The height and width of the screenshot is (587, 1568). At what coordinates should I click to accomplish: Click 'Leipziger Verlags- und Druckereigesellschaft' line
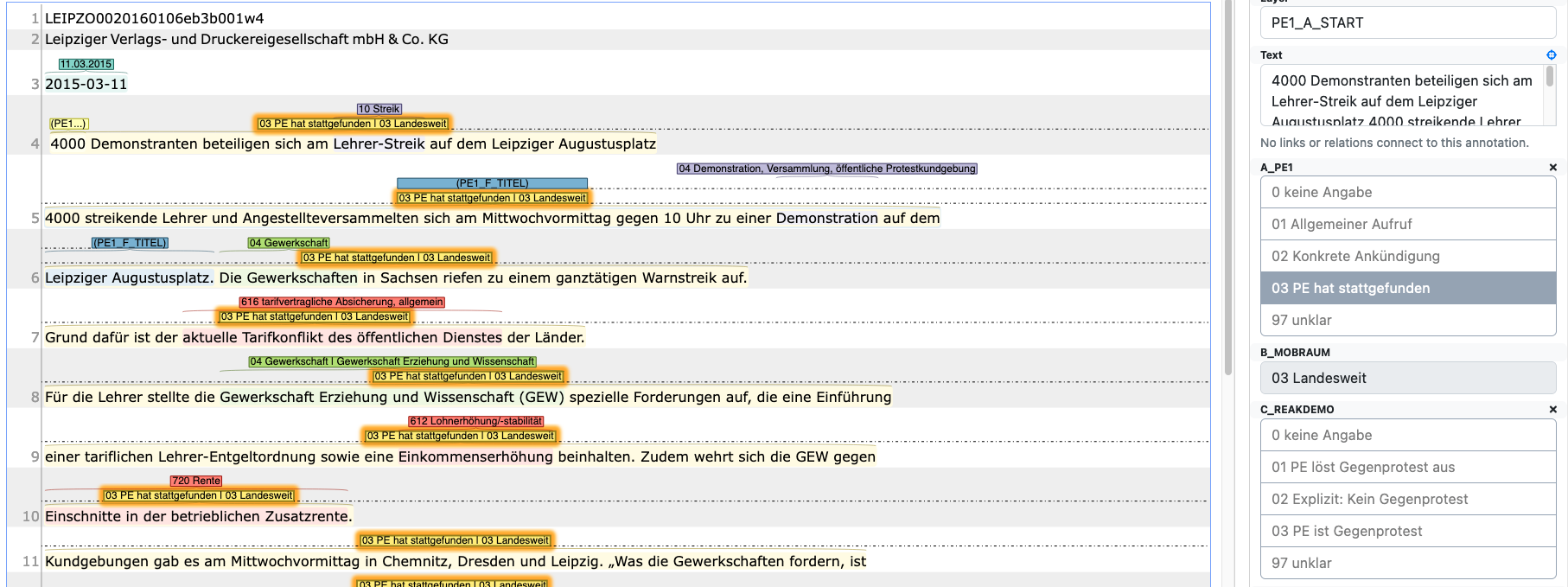point(246,39)
